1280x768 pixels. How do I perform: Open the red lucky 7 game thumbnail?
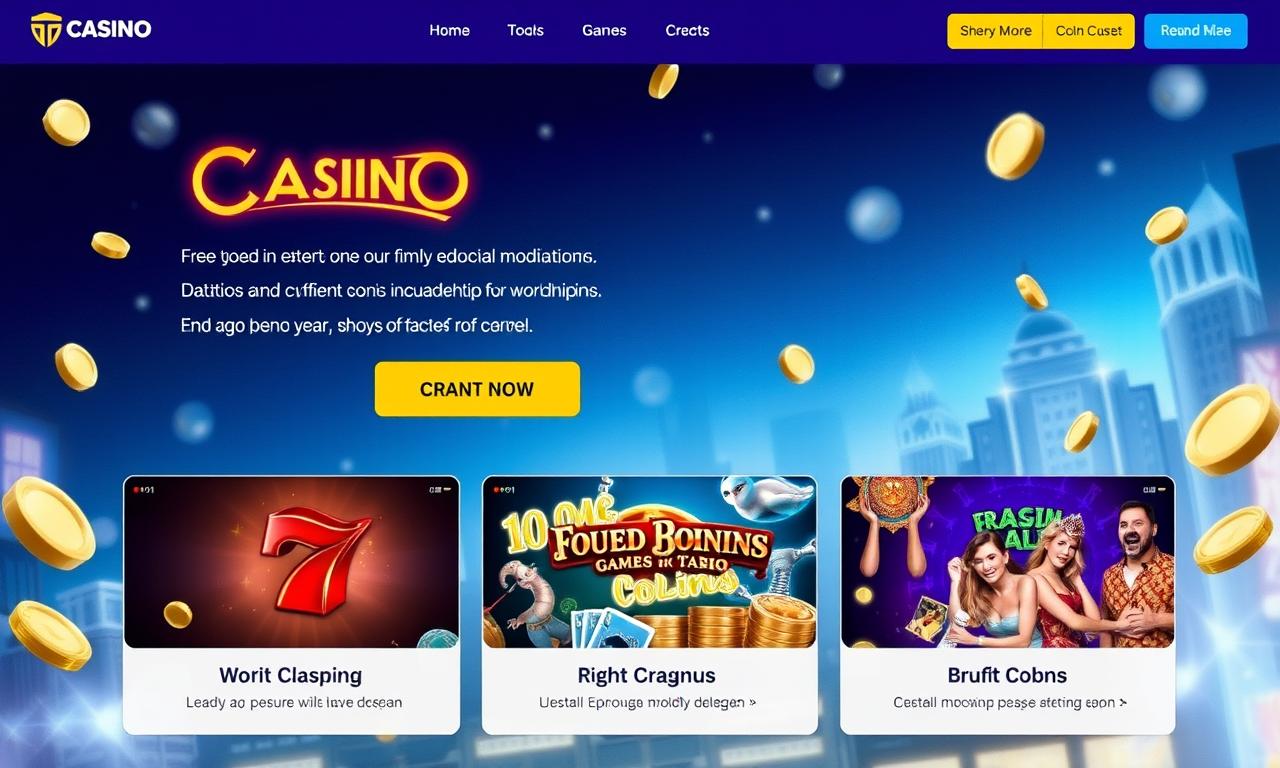tap(291, 562)
